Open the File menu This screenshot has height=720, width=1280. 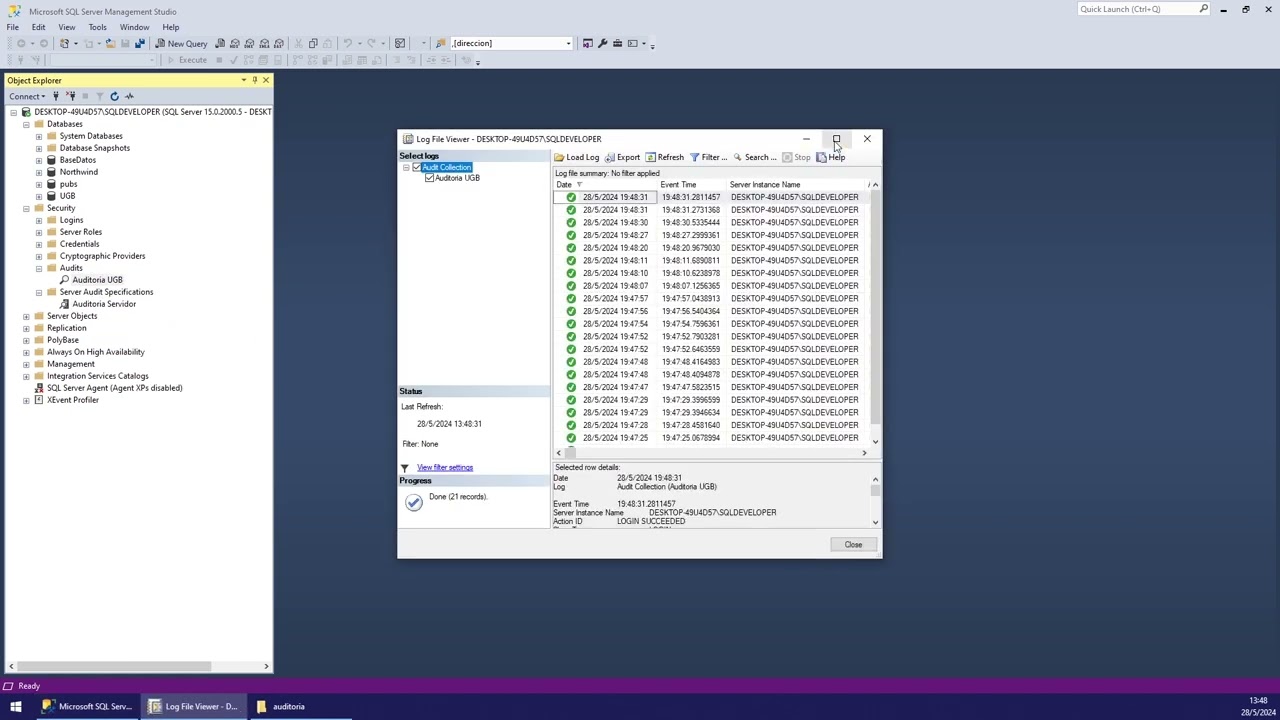(x=13, y=27)
